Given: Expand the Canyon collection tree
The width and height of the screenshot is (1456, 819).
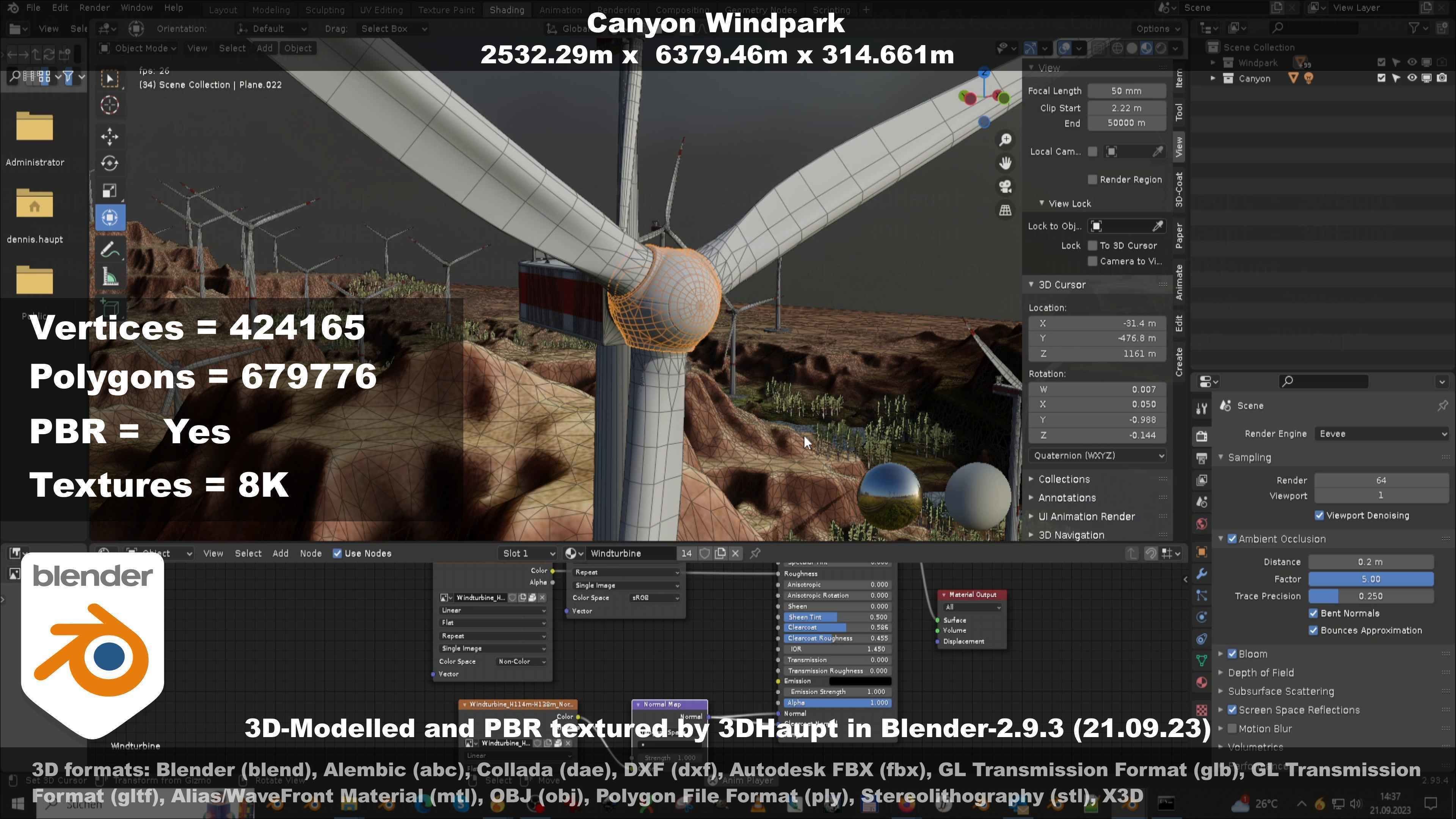Looking at the screenshot, I should tap(1213, 78).
